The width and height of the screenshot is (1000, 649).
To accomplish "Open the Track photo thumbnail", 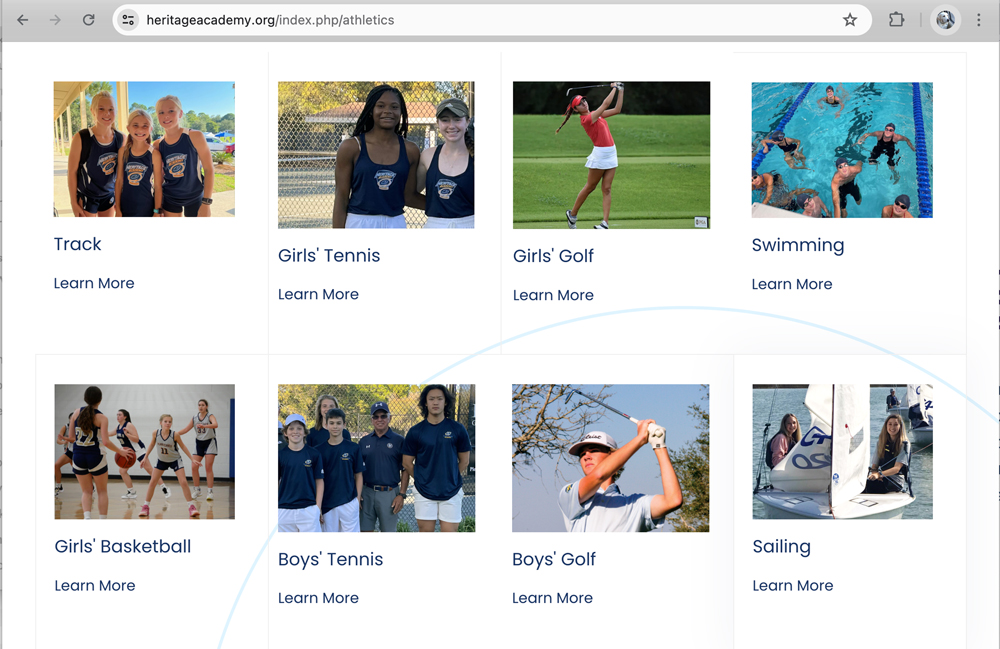I will (144, 149).
